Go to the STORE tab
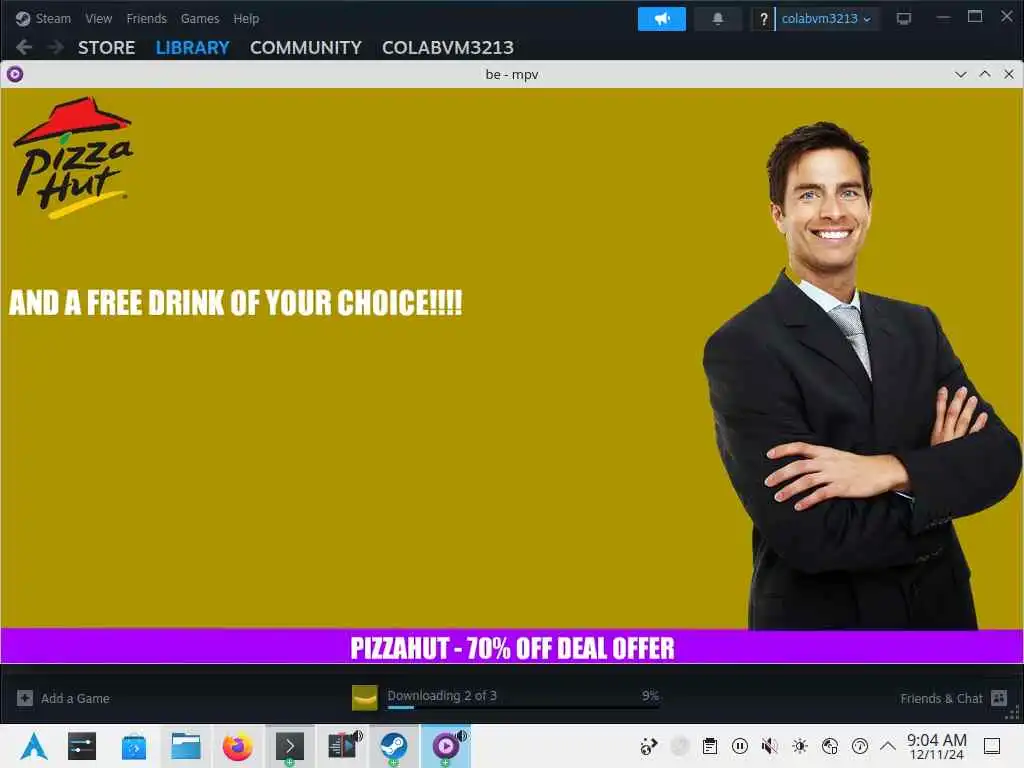The height and width of the screenshot is (768, 1024). click(106, 48)
